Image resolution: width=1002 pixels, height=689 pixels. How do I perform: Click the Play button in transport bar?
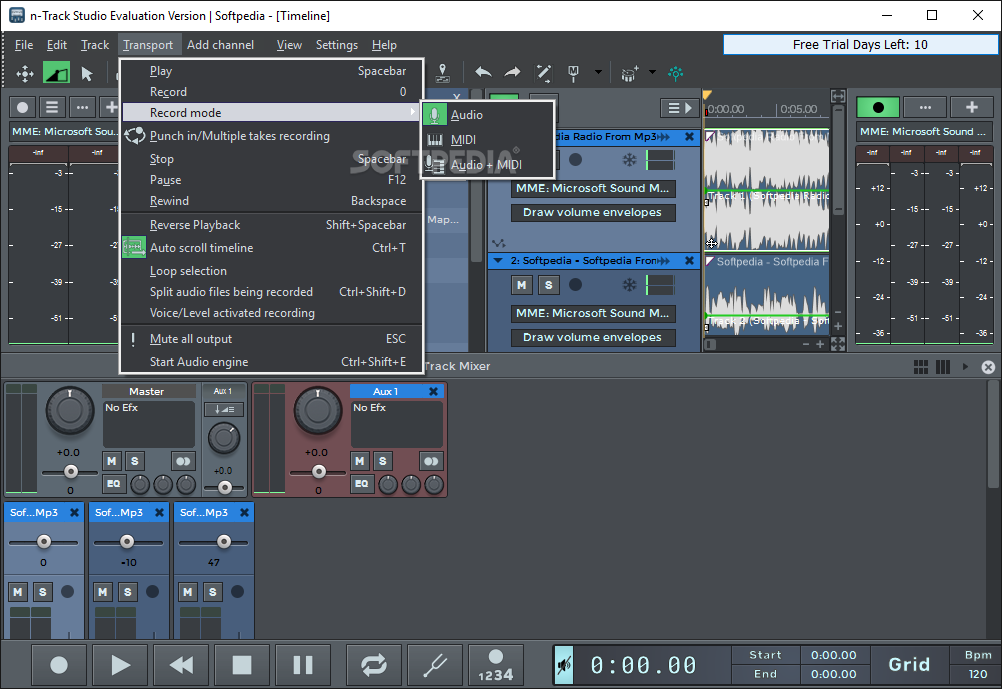120,665
